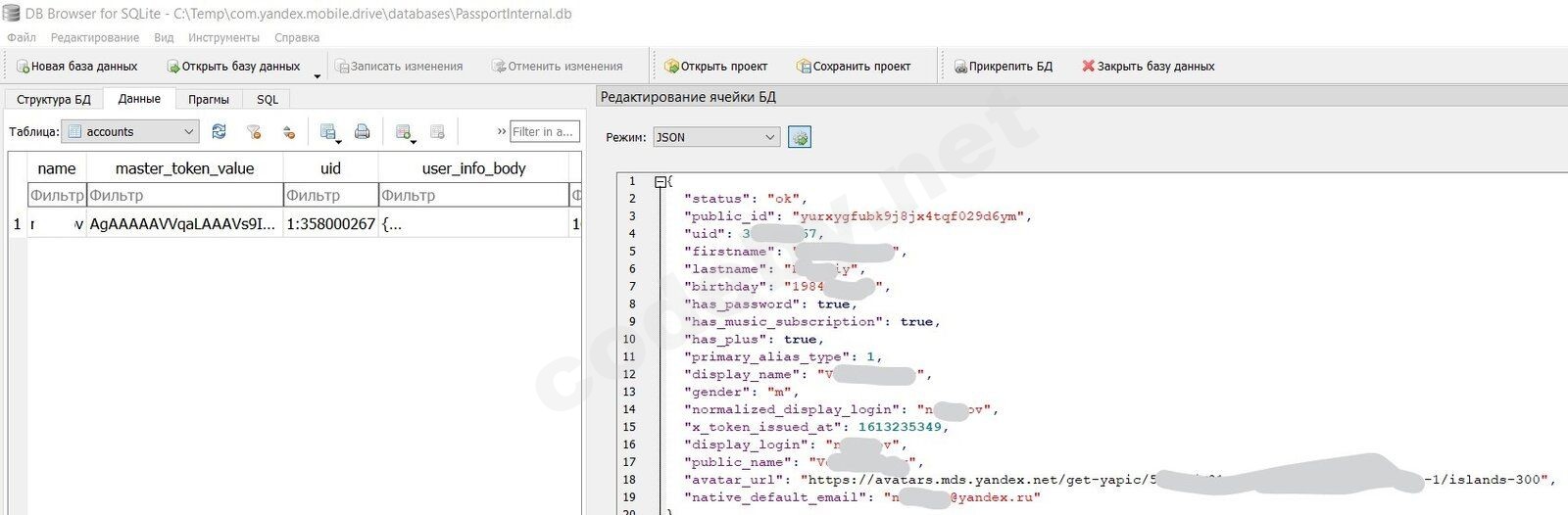The height and width of the screenshot is (515, 1568).
Task: Sort by the name column header
Action: tap(57, 168)
